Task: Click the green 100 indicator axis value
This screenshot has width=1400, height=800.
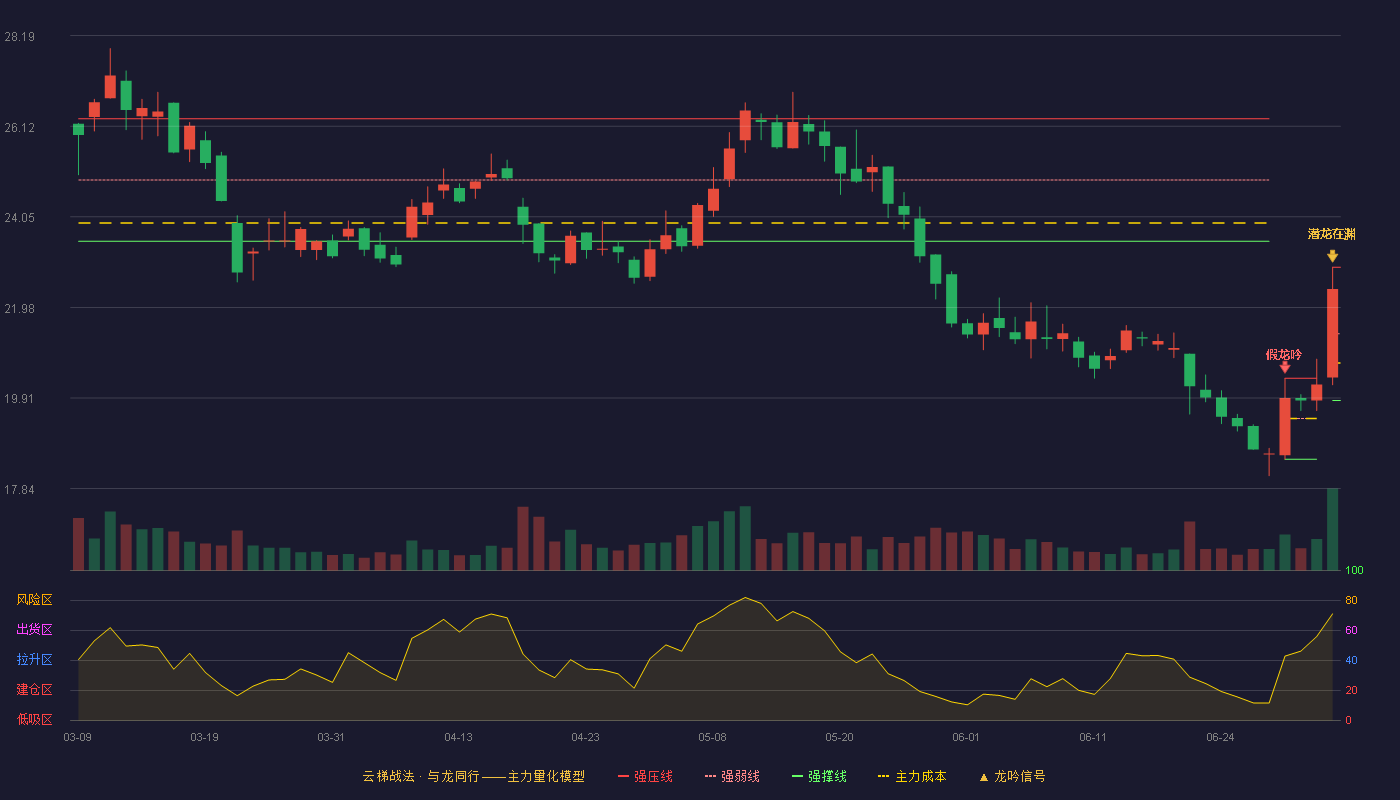Action: [1354, 571]
